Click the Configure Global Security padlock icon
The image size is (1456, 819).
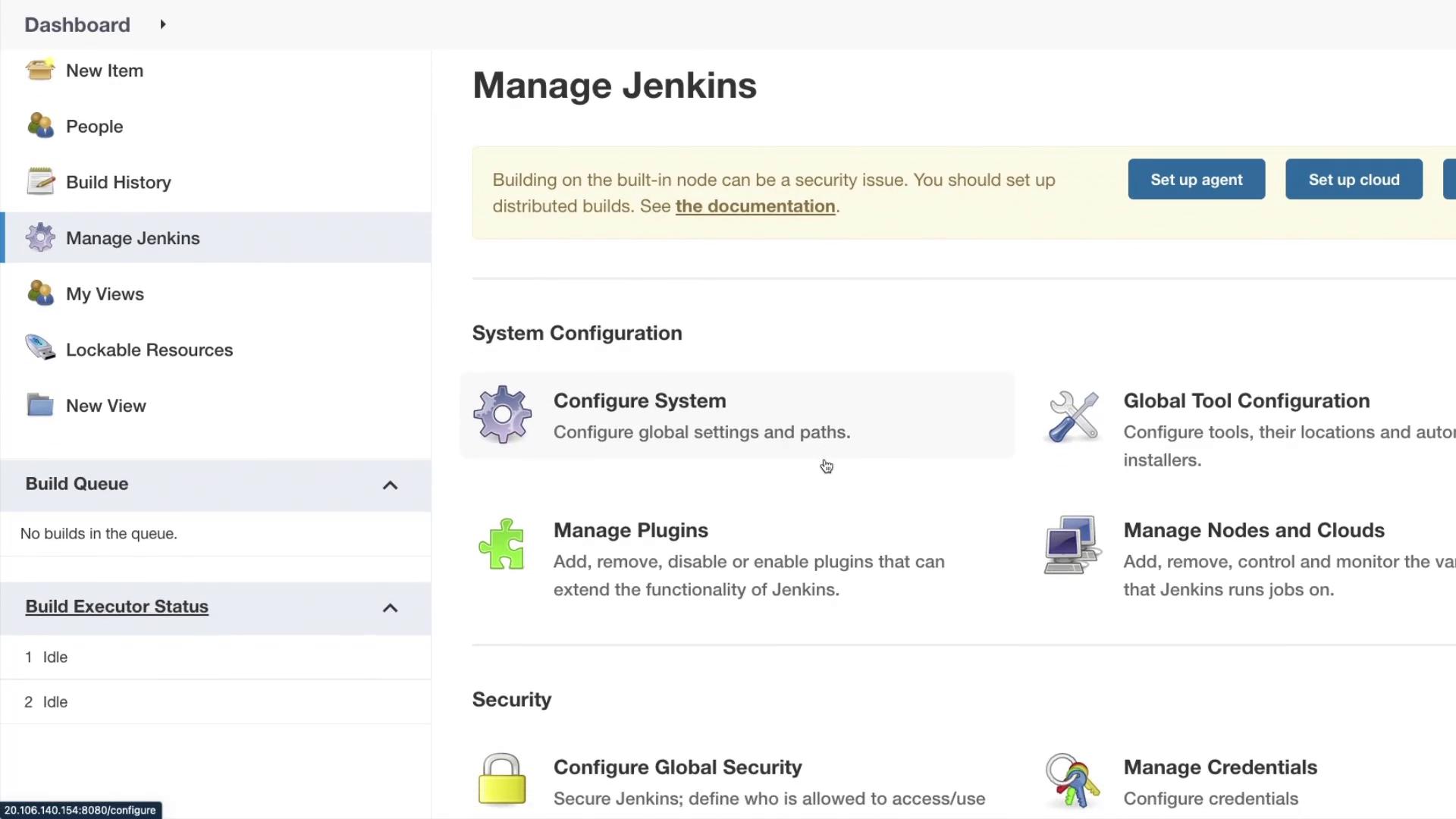(502, 780)
